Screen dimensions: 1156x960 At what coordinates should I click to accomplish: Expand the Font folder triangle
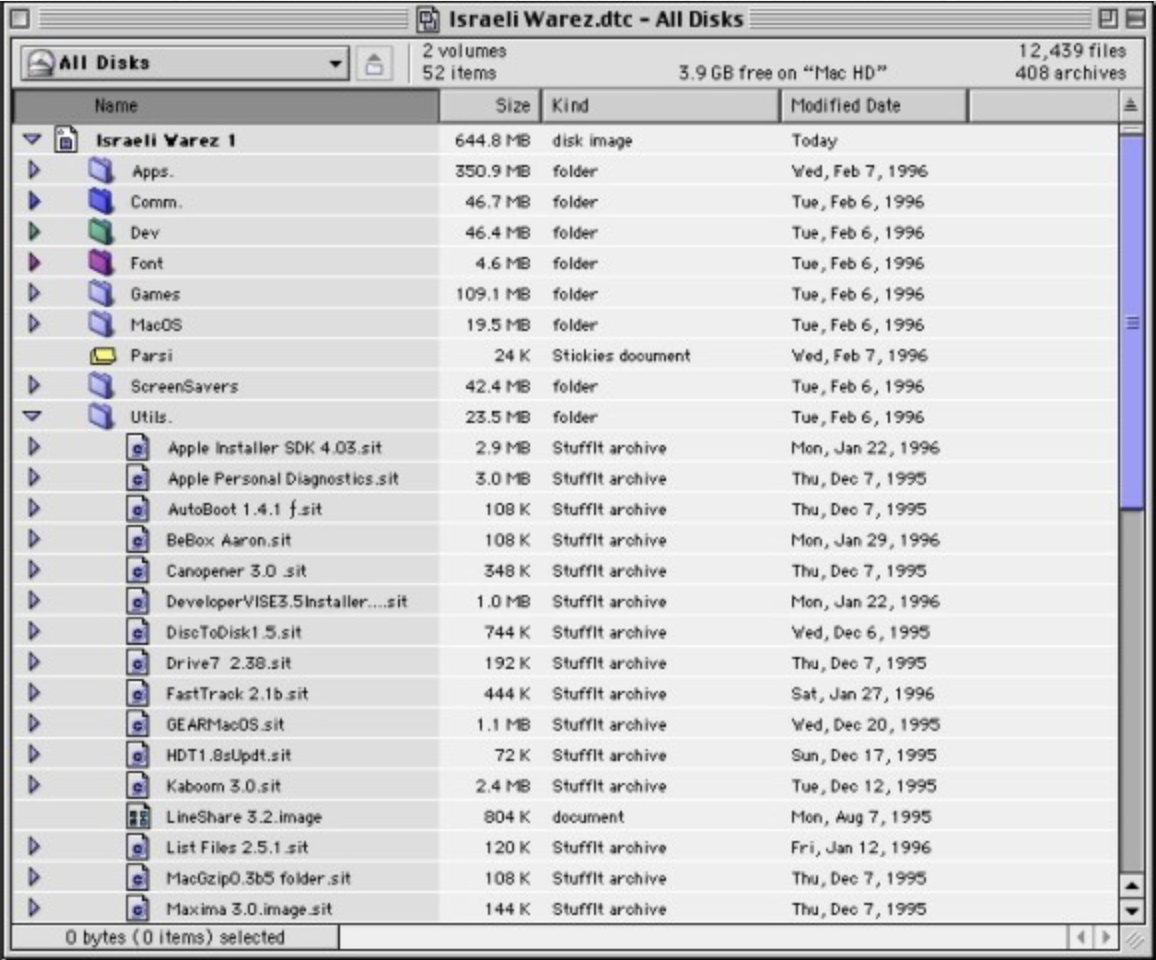(34, 262)
